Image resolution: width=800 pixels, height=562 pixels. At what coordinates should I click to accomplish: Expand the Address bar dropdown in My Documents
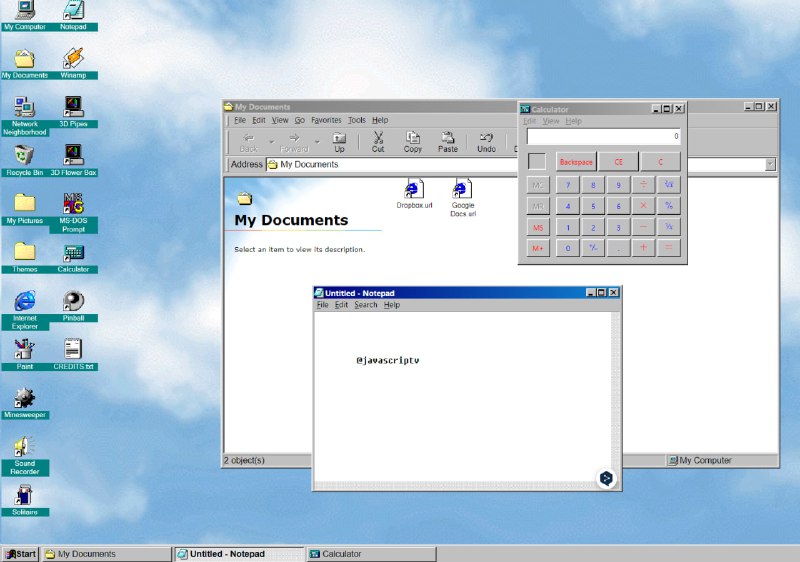770,164
